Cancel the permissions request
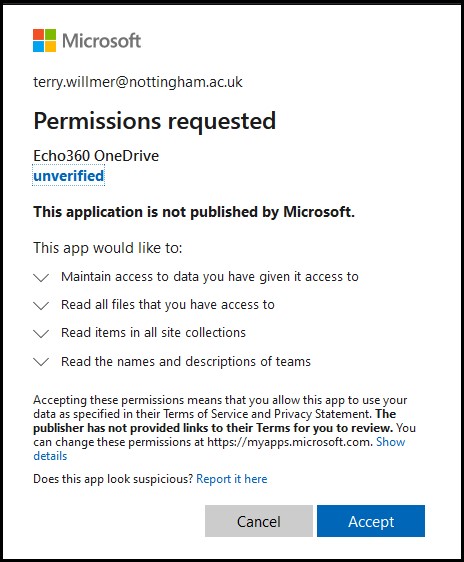Viewport: 464px width, 562px height. pyautogui.click(x=259, y=521)
